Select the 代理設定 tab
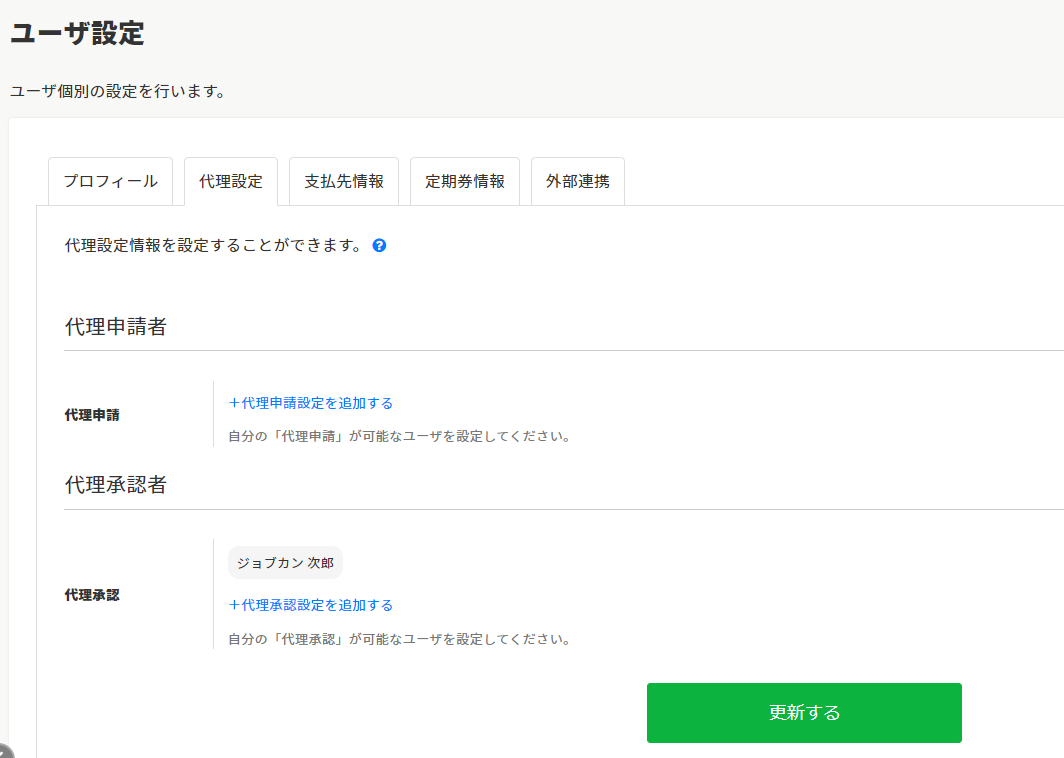1064x758 pixels. pyautogui.click(x=231, y=182)
